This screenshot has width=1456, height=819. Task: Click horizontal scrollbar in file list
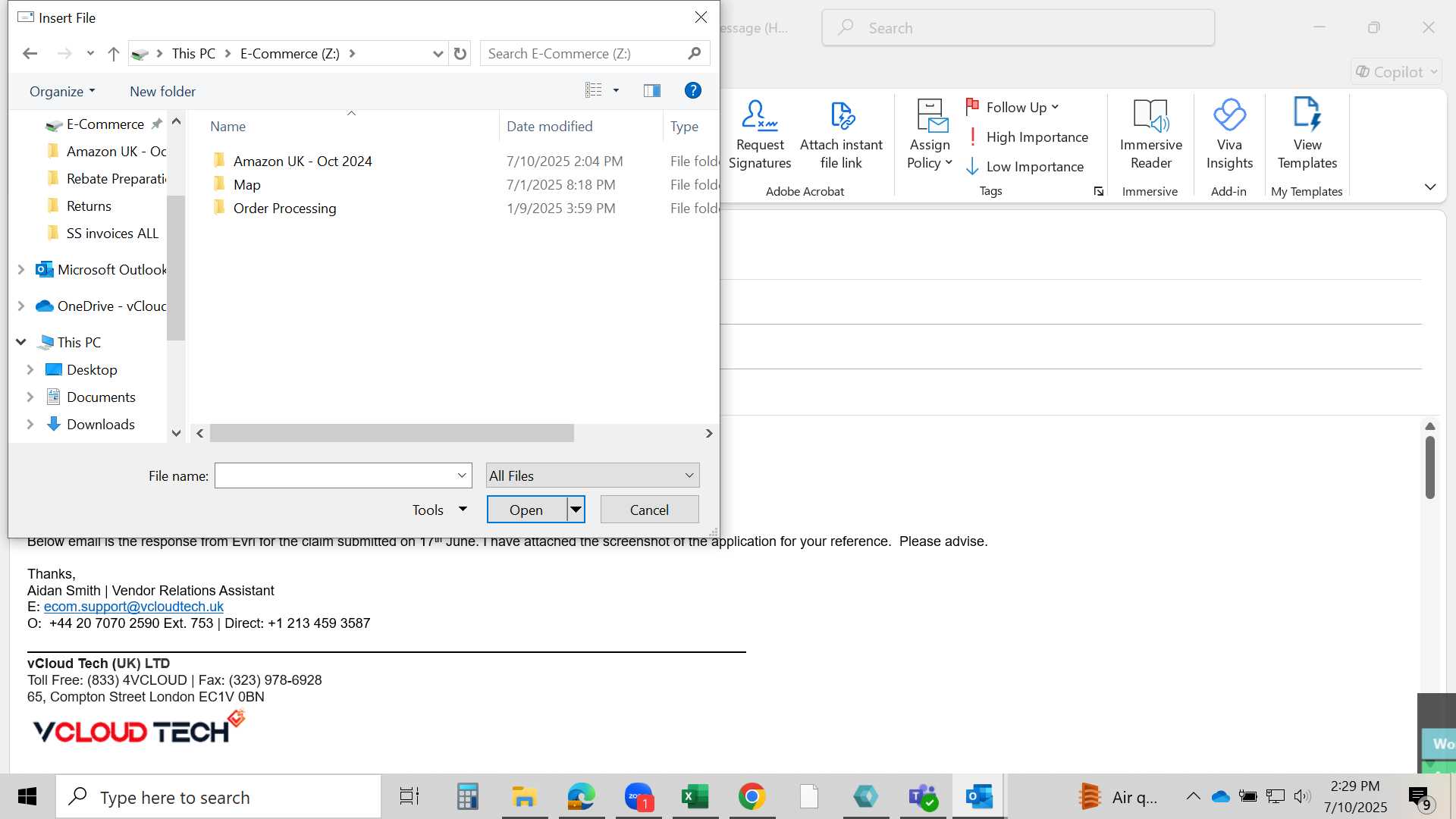point(392,434)
